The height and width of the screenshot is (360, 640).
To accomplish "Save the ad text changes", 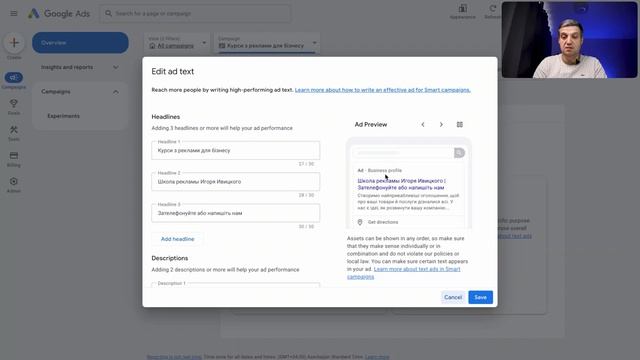I will coord(480,297).
